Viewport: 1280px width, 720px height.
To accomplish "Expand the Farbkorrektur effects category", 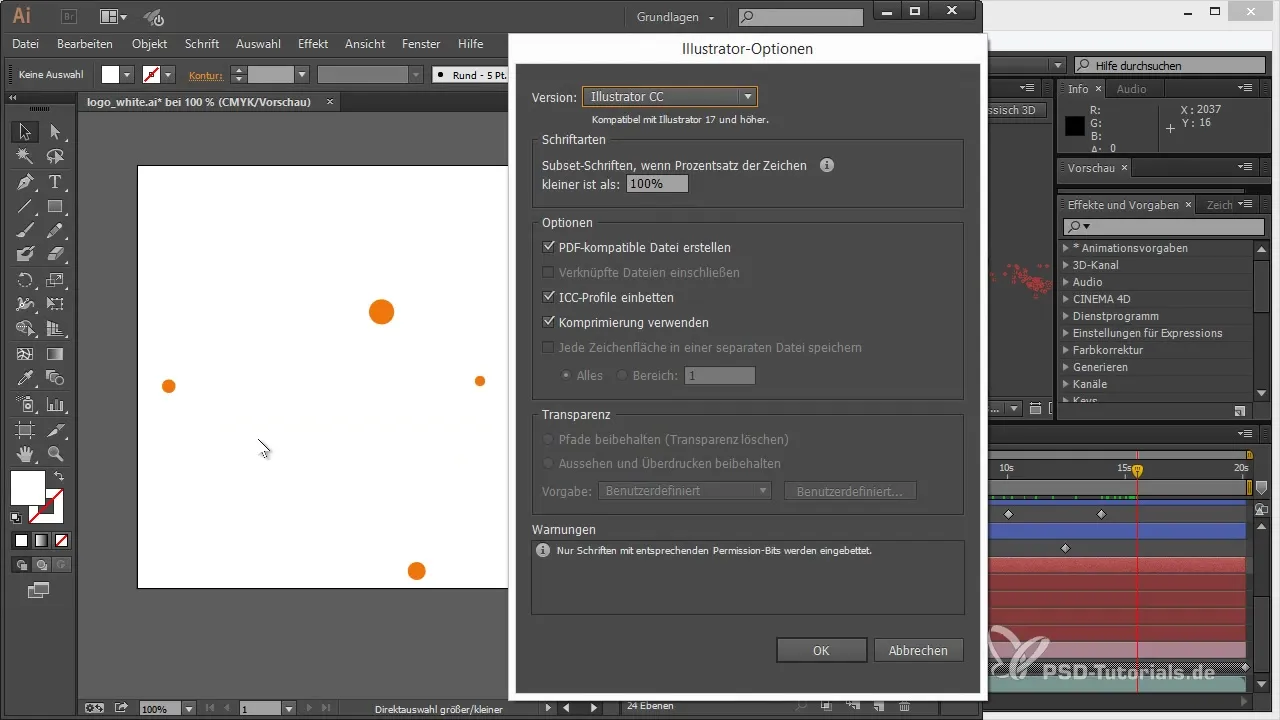I will point(1065,350).
